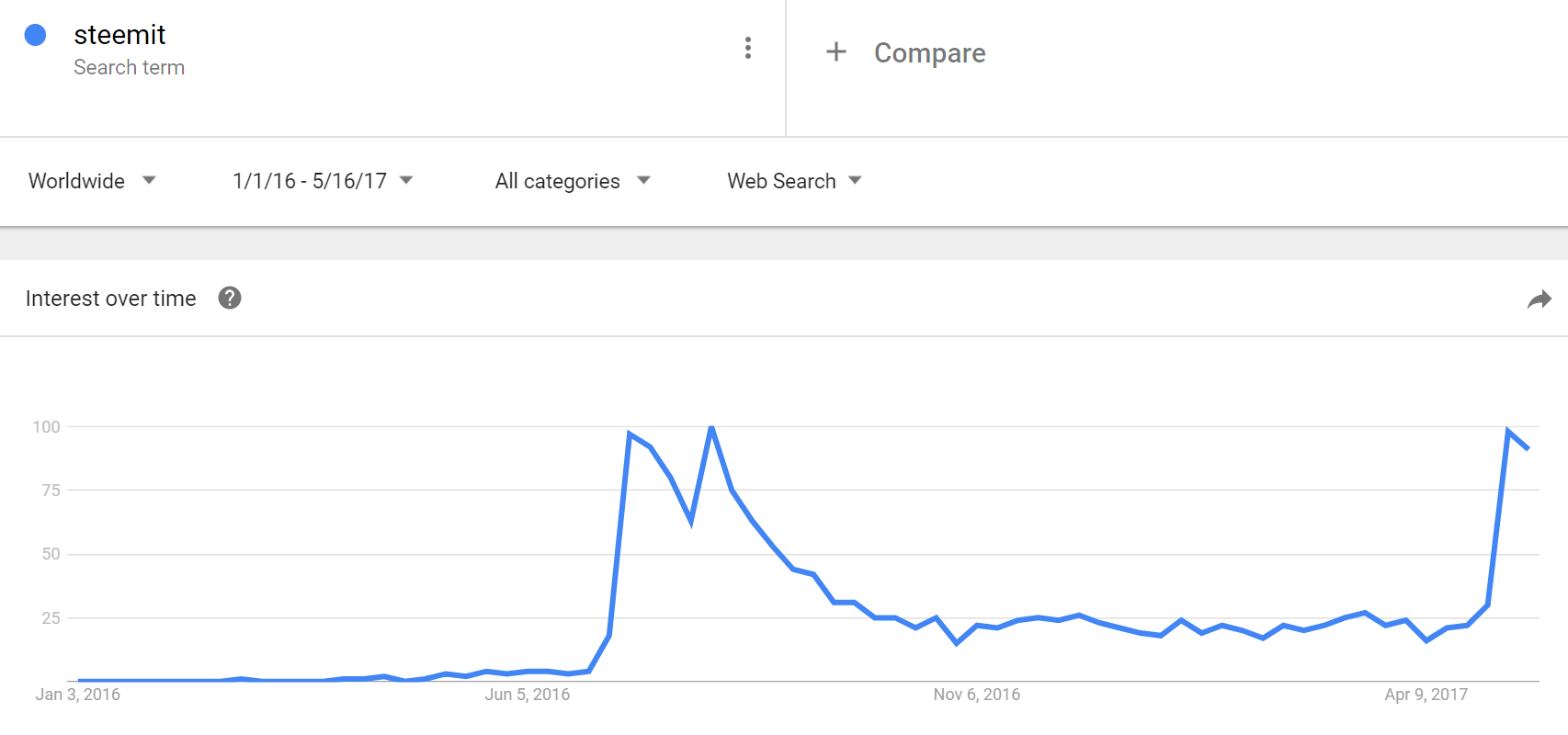Open the 1/1/16 - 5/16/17 date range dropdown
The width and height of the screenshot is (1568, 735).
(323, 181)
